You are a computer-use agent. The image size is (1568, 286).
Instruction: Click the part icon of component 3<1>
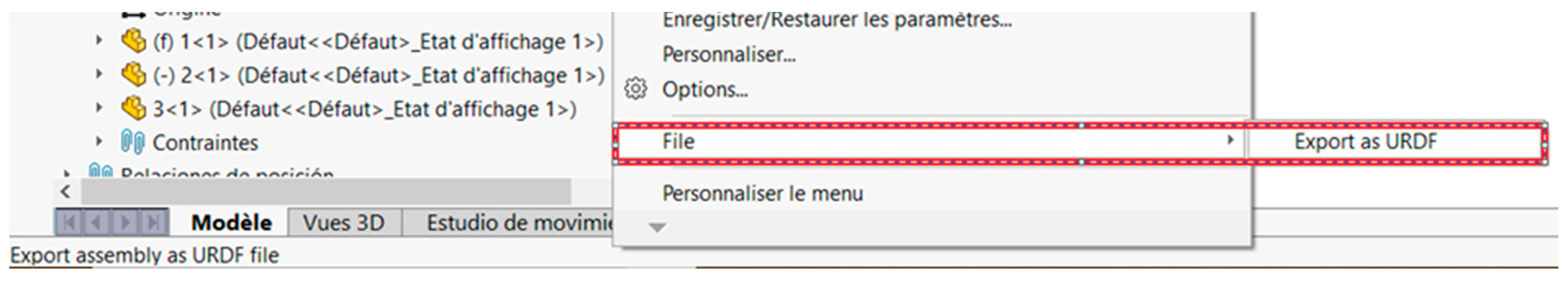[x=133, y=109]
